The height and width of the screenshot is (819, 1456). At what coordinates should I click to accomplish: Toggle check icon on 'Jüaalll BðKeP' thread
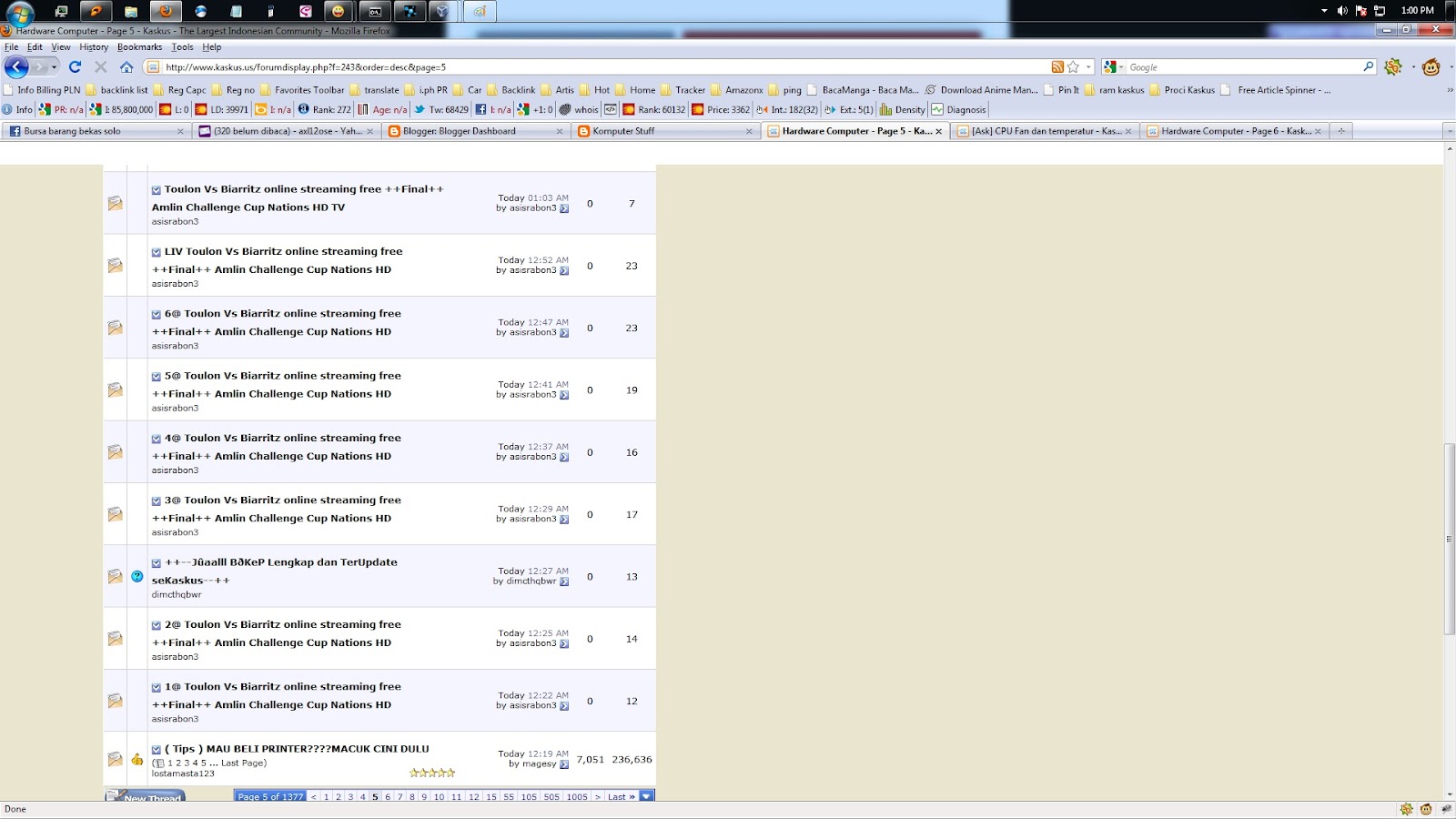tap(157, 563)
